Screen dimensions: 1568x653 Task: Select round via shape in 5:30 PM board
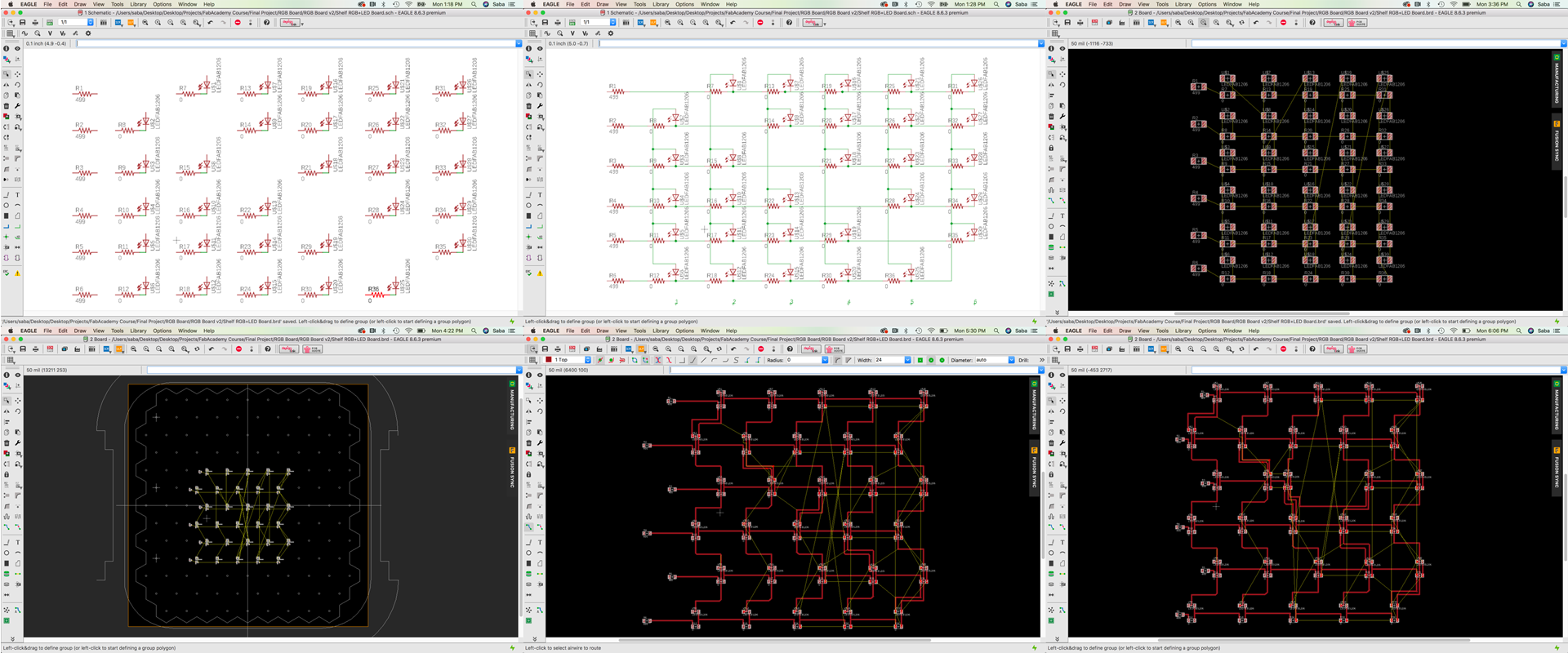point(931,360)
